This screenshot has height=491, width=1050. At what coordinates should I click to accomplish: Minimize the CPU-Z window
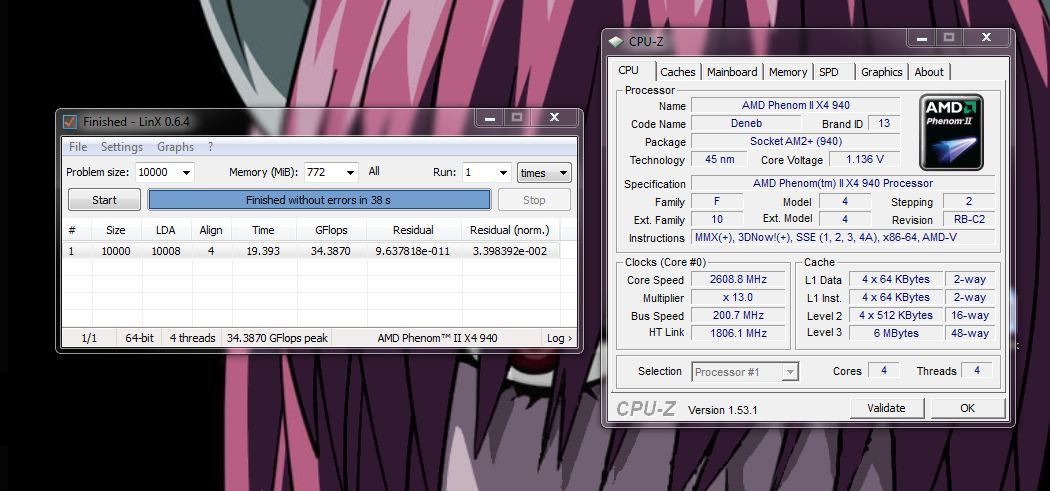pos(923,38)
